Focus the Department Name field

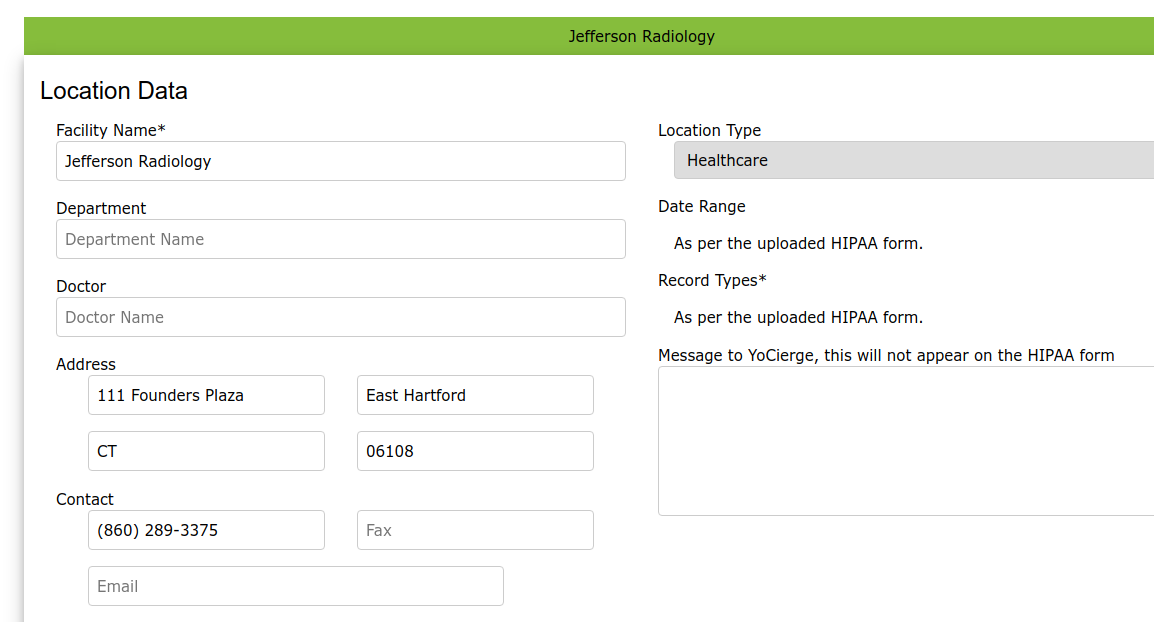coord(341,239)
